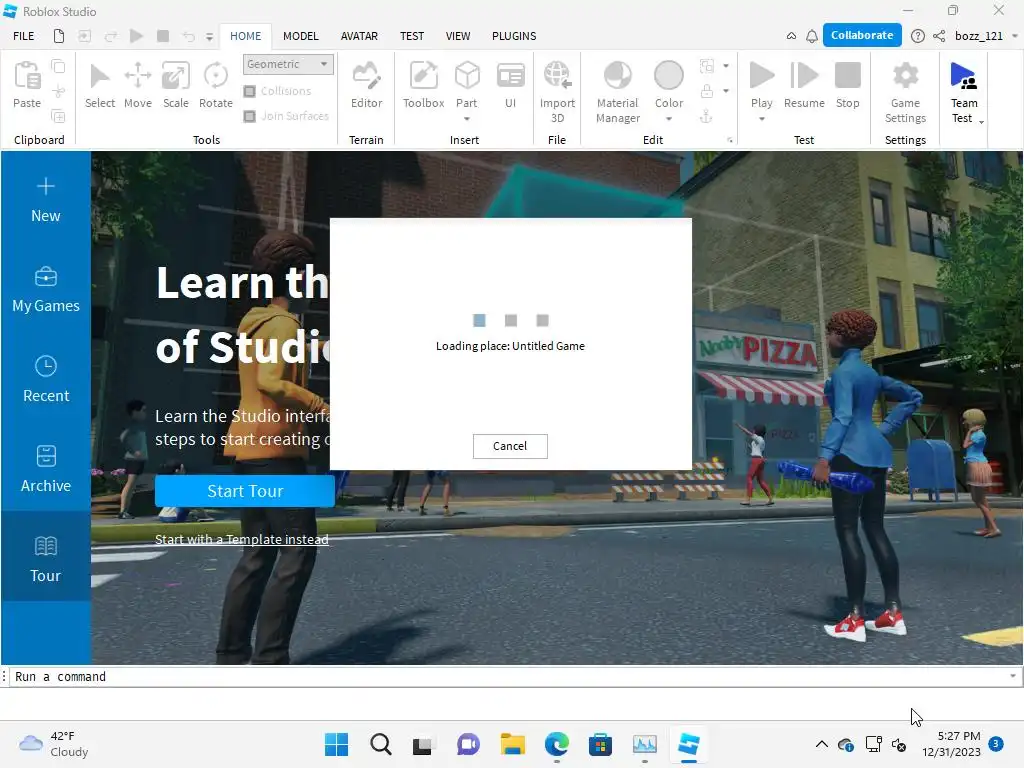Enable the Join Surfaces checkbox
Image resolution: width=1024 pixels, height=768 pixels.
[250, 116]
